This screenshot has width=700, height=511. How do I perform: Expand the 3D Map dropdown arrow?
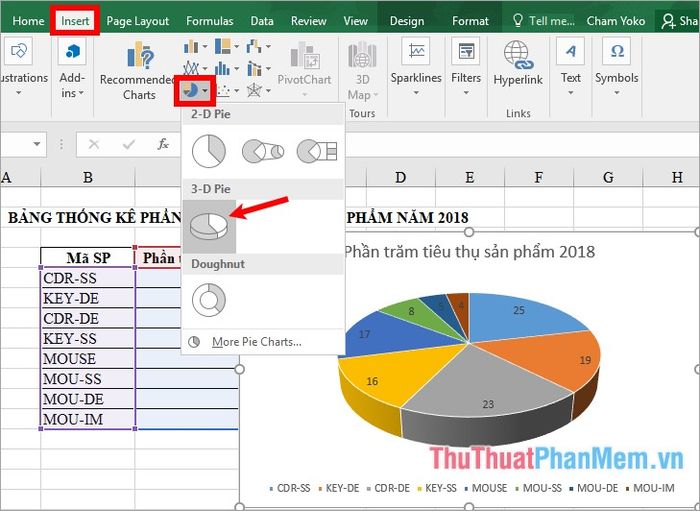click(376, 95)
